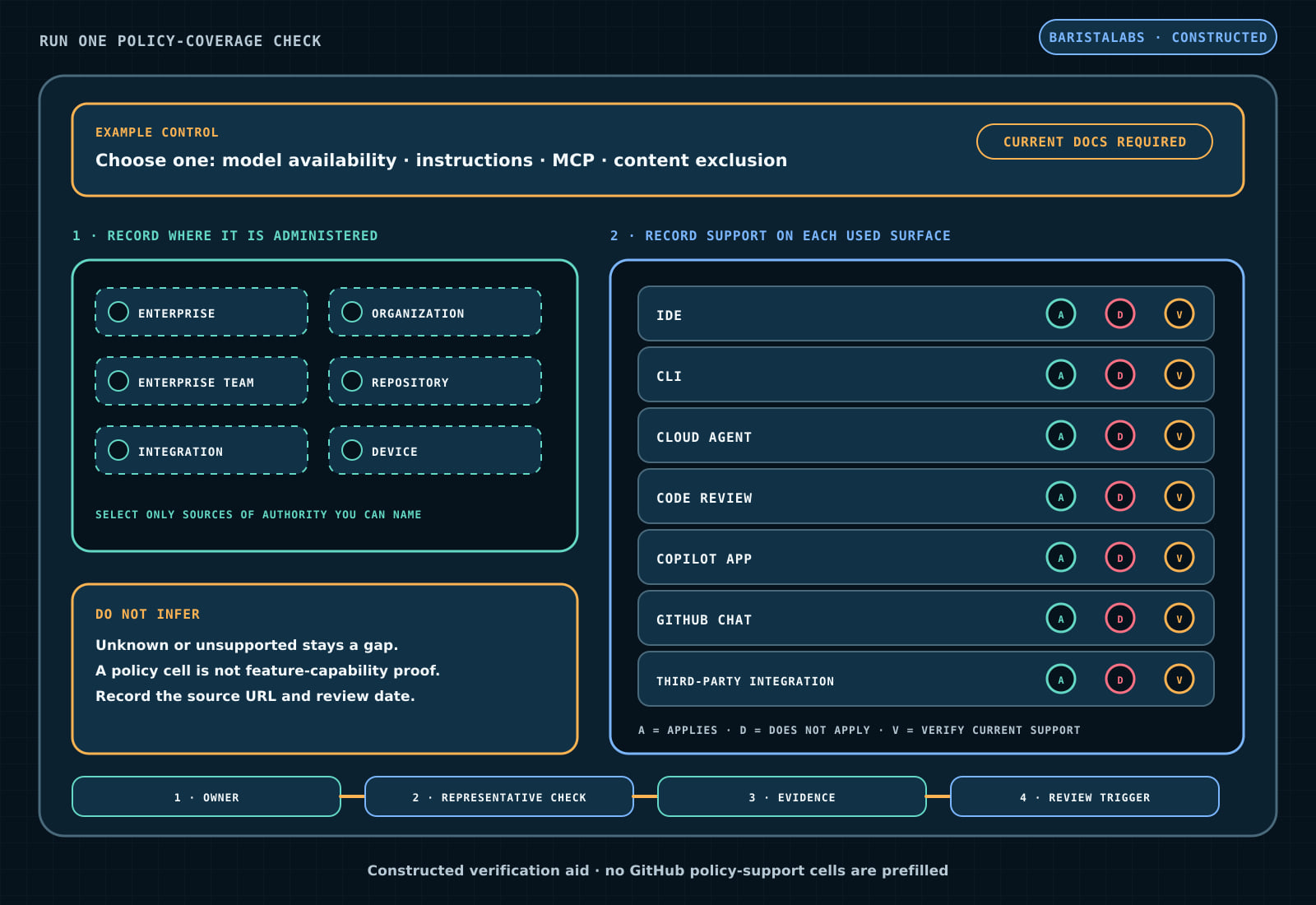
Task: Click 'Record the source URL and review date.'
Action: pos(255,696)
